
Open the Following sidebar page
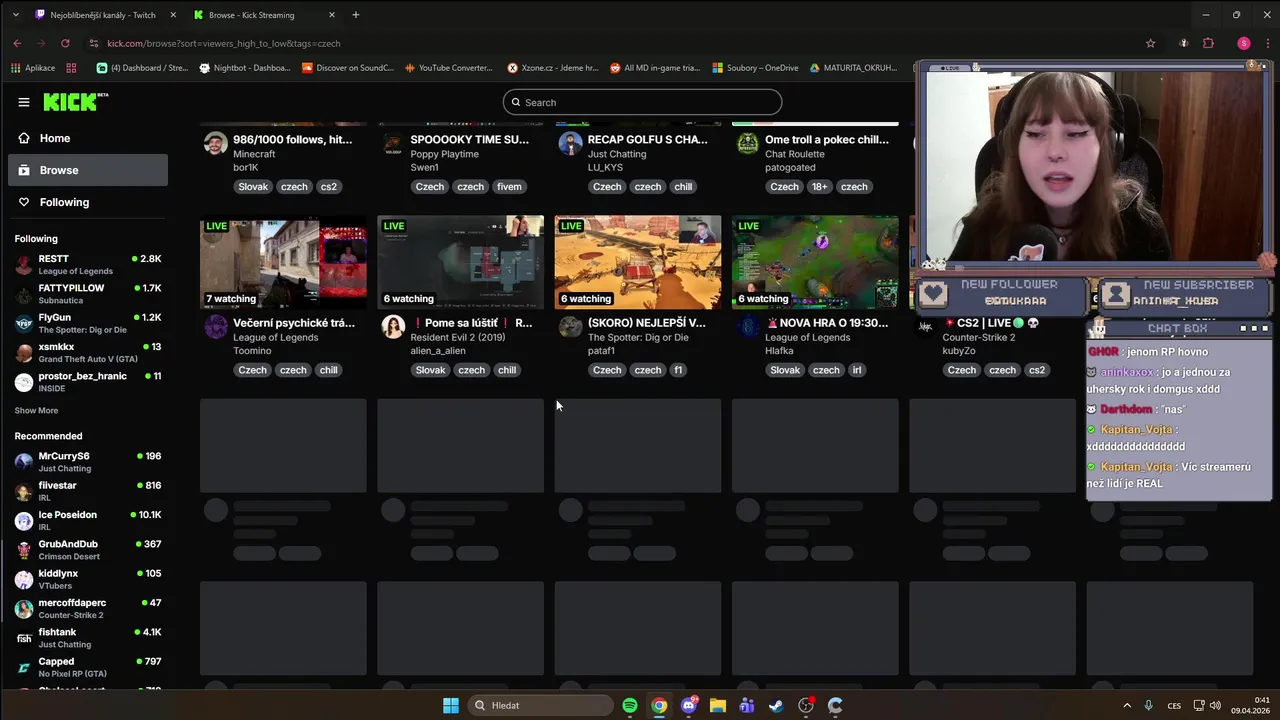(88, 202)
